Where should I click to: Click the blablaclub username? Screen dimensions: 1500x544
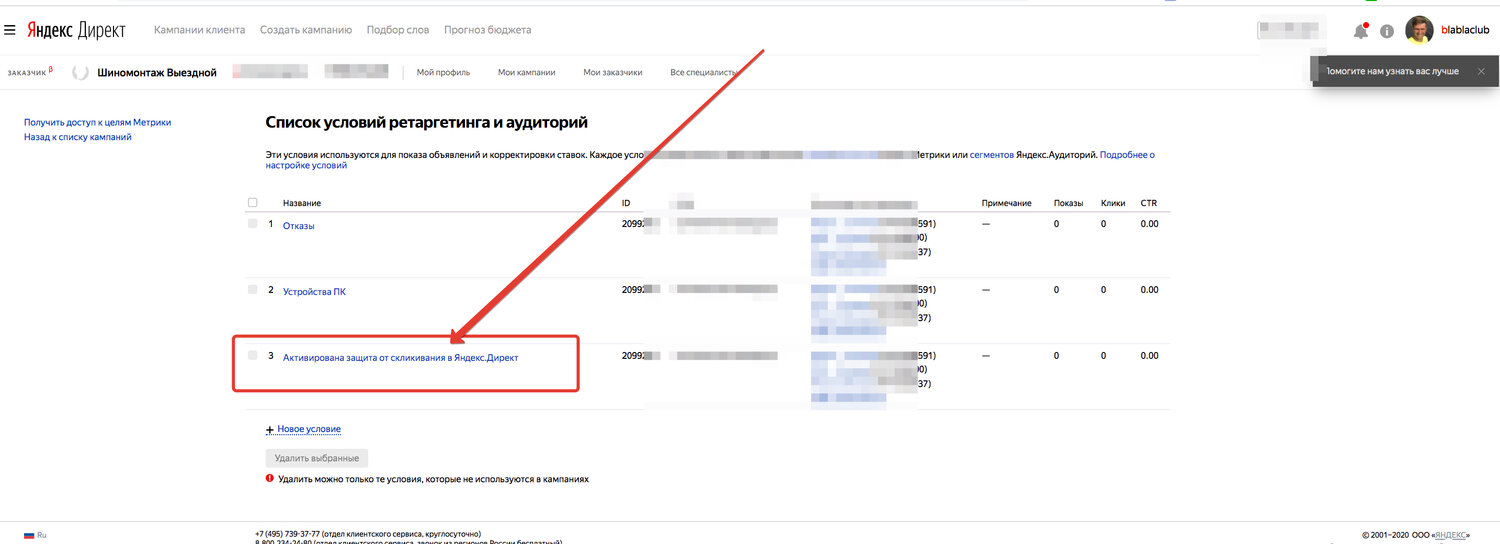point(1465,31)
